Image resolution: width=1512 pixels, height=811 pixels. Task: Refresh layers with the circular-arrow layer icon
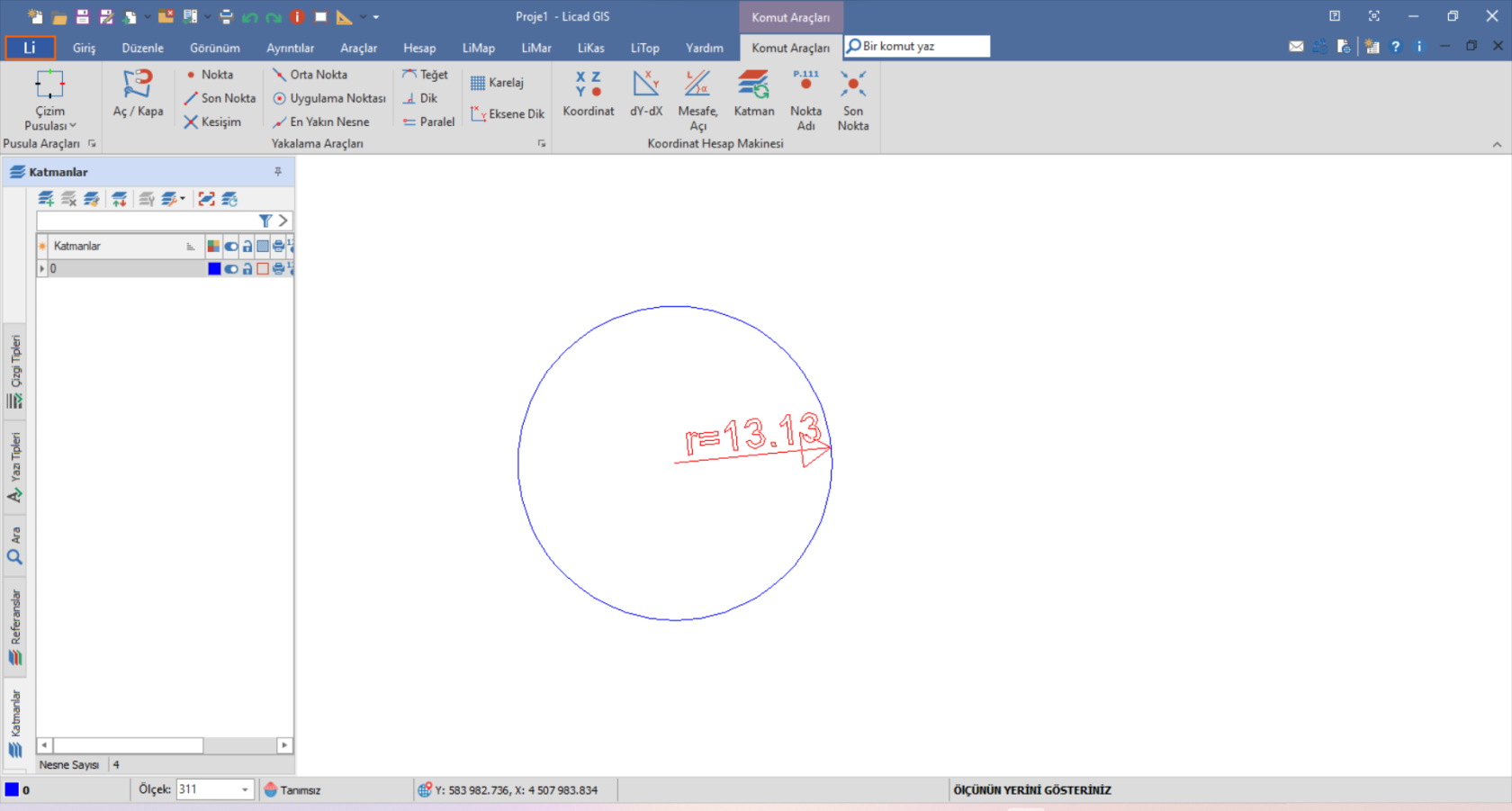click(229, 199)
